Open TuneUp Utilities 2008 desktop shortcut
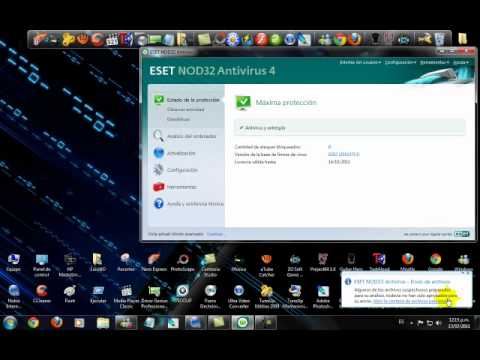Screen dimensions: 480x360 (x=267, y=297)
